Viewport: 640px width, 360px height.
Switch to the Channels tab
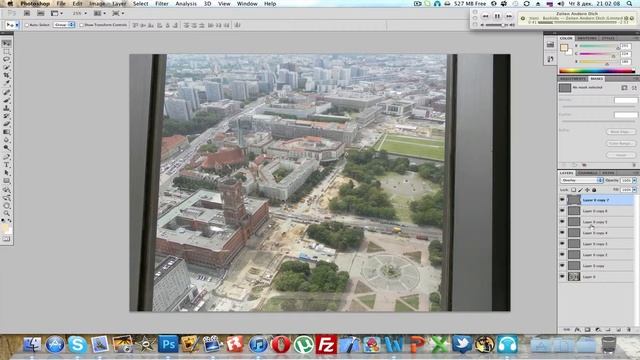click(588, 173)
